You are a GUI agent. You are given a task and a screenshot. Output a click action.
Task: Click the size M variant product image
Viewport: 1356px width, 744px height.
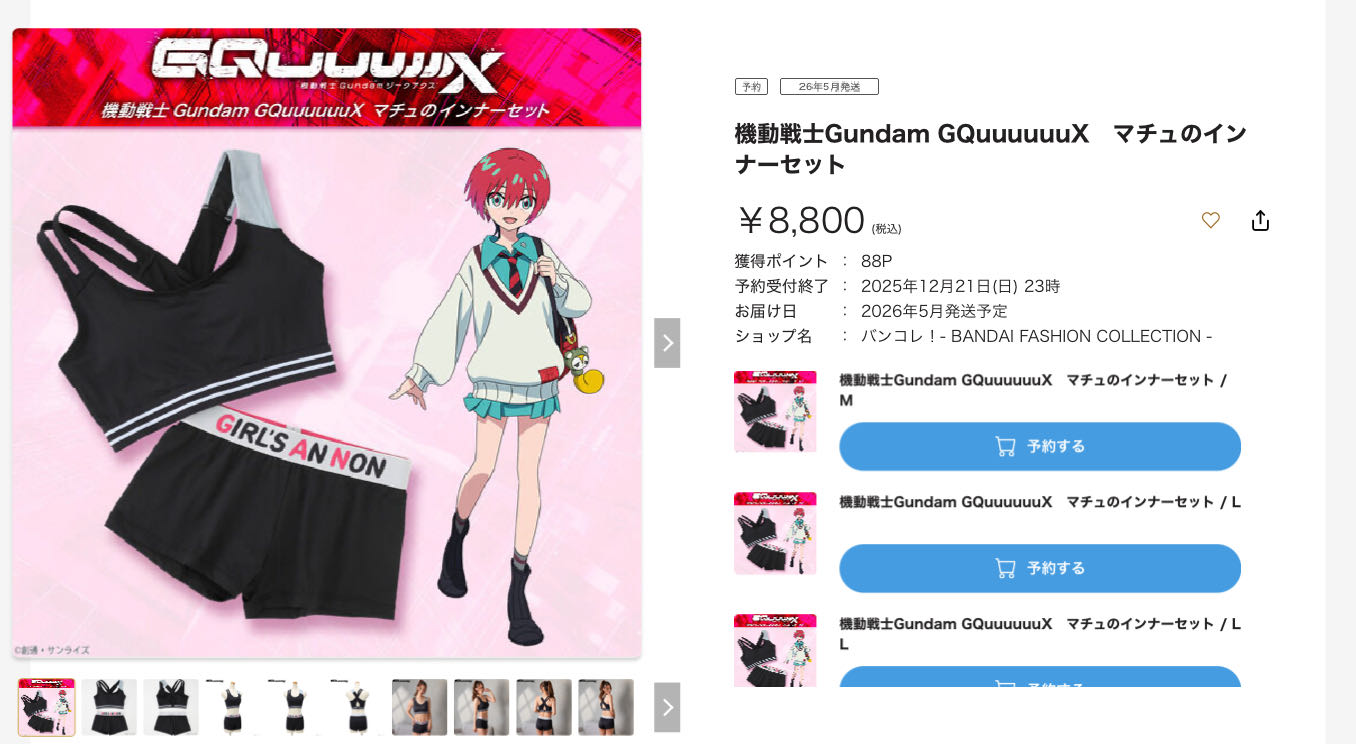coord(775,412)
